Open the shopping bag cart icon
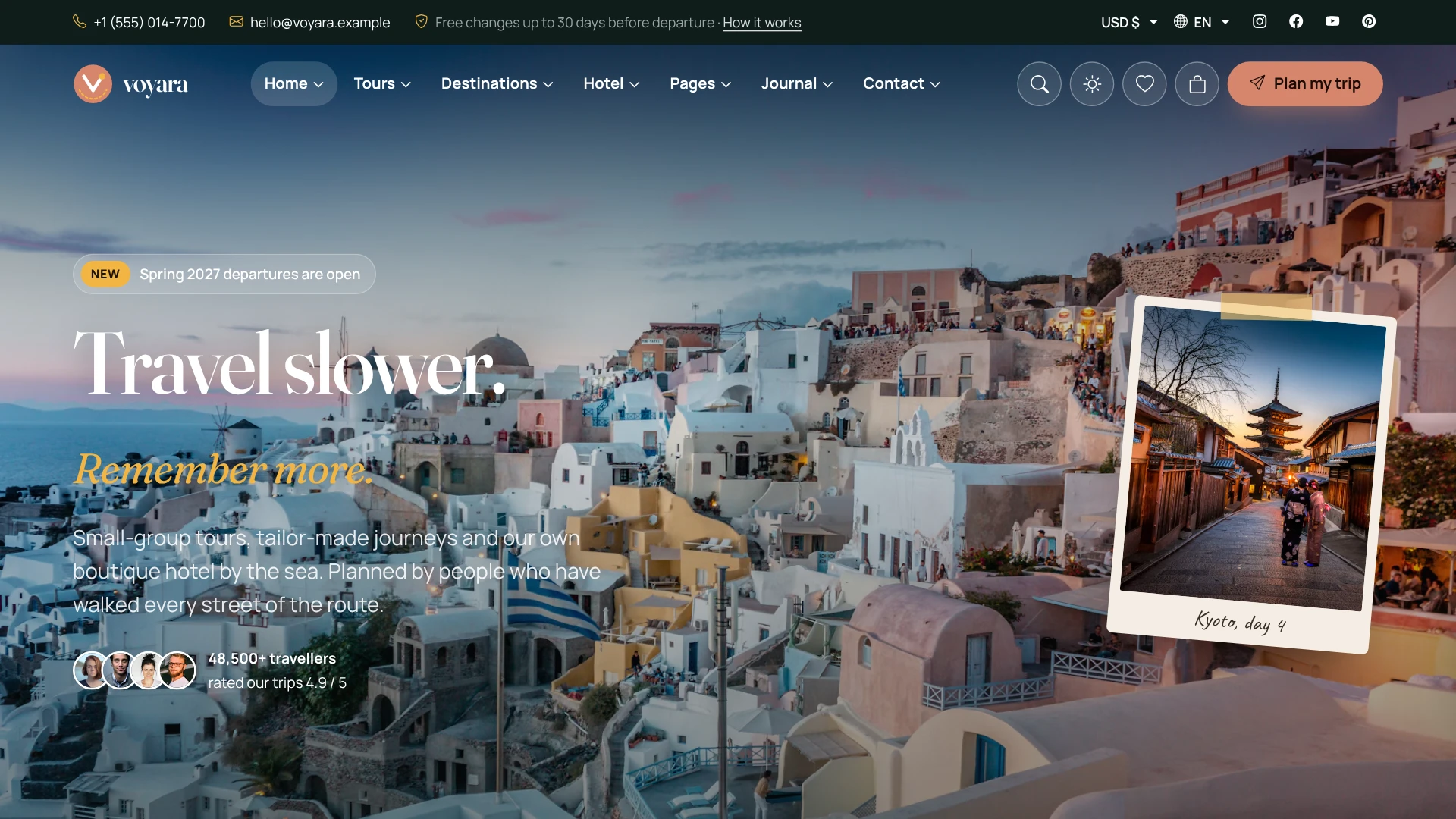Viewport: 1456px width, 819px height. (1197, 83)
